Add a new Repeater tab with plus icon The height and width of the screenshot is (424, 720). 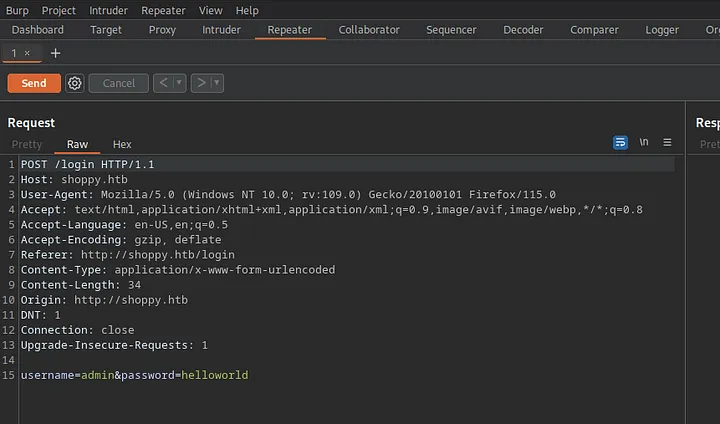55,53
